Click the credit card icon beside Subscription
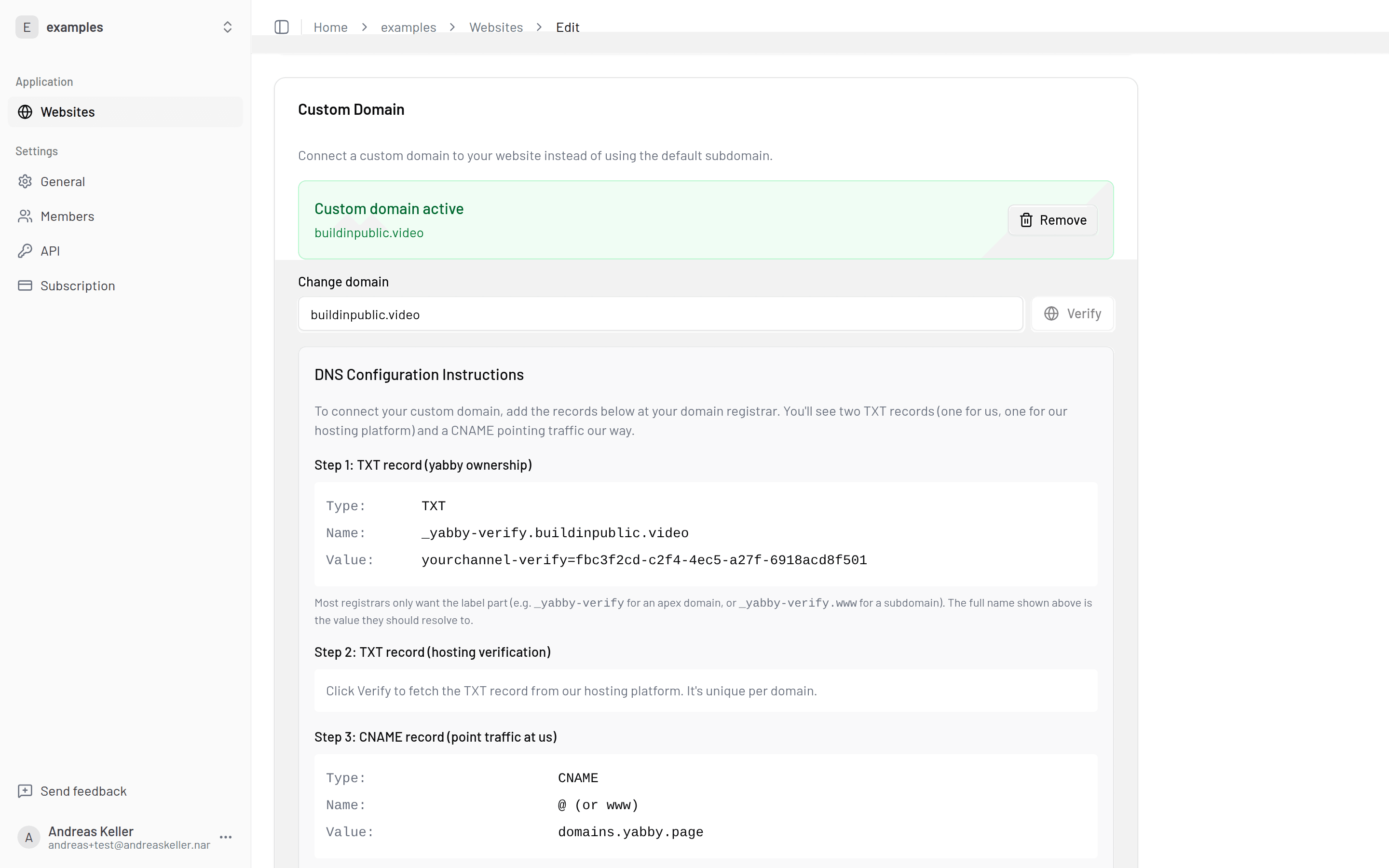Image resolution: width=1389 pixels, height=868 pixels. [x=25, y=285]
